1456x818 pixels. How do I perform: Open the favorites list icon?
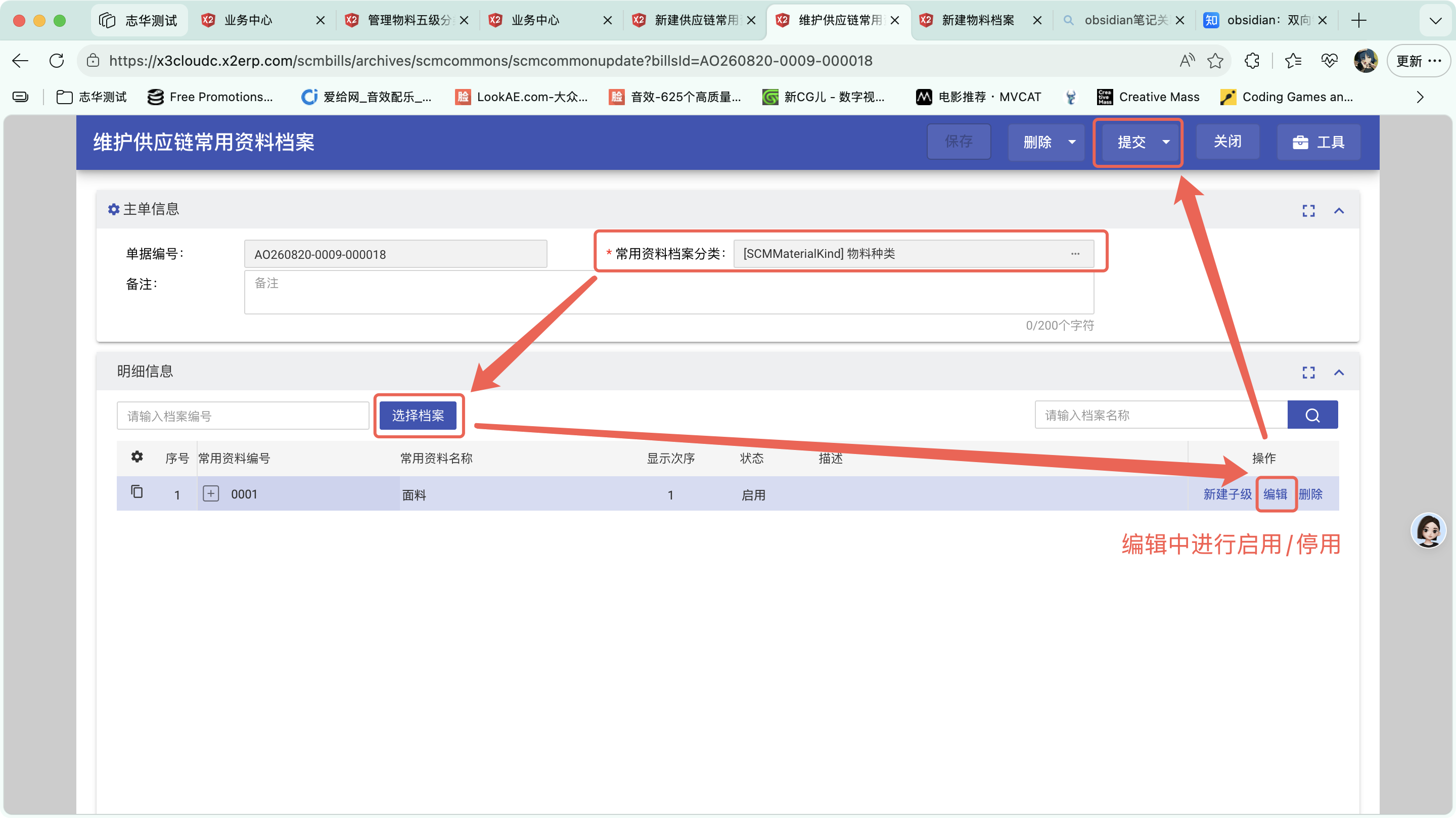(x=1293, y=61)
